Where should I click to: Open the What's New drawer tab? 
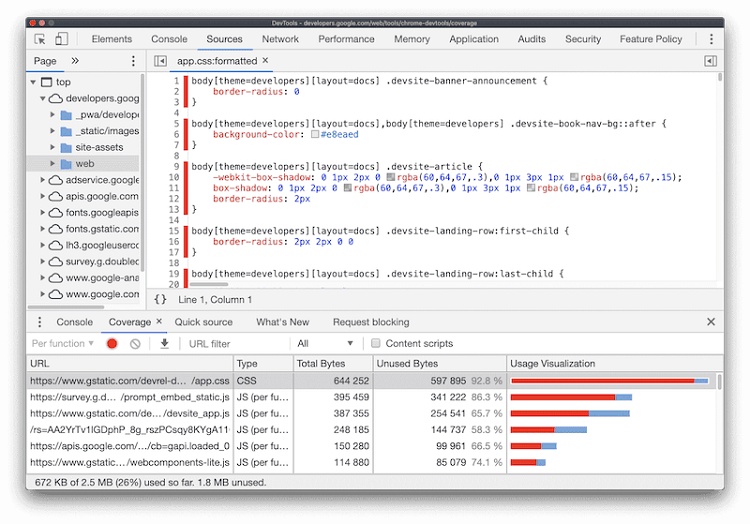click(x=282, y=322)
